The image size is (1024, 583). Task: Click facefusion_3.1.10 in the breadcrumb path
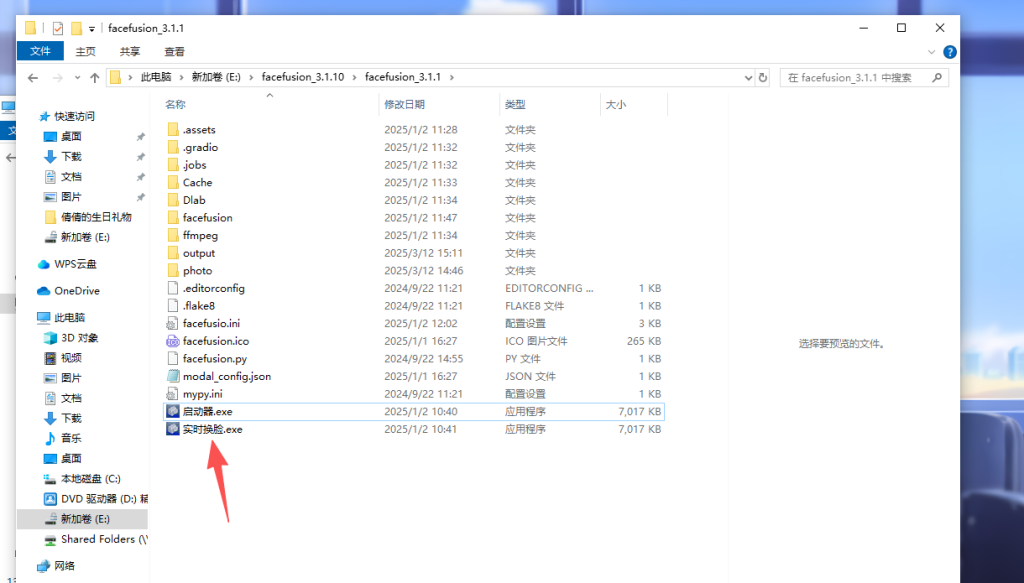point(302,77)
